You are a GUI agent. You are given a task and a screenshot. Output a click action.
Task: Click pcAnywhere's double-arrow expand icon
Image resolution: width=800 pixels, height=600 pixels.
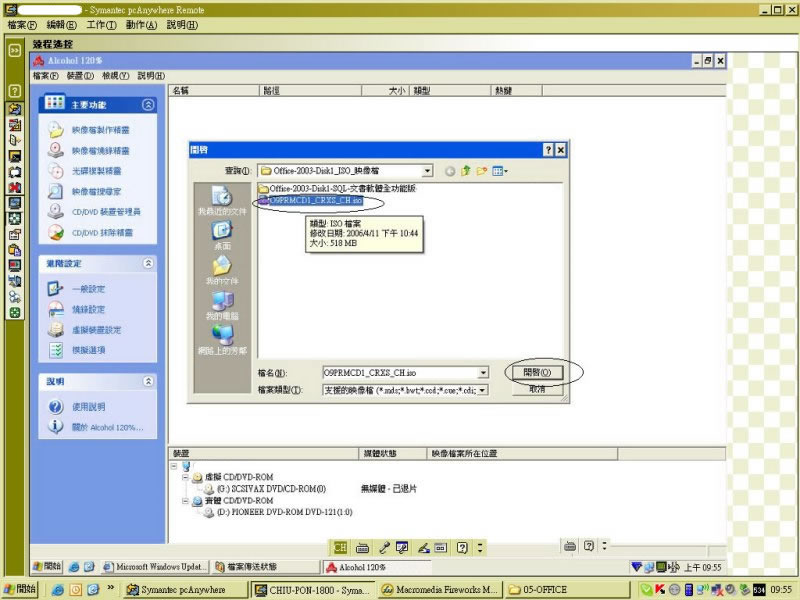15,50
